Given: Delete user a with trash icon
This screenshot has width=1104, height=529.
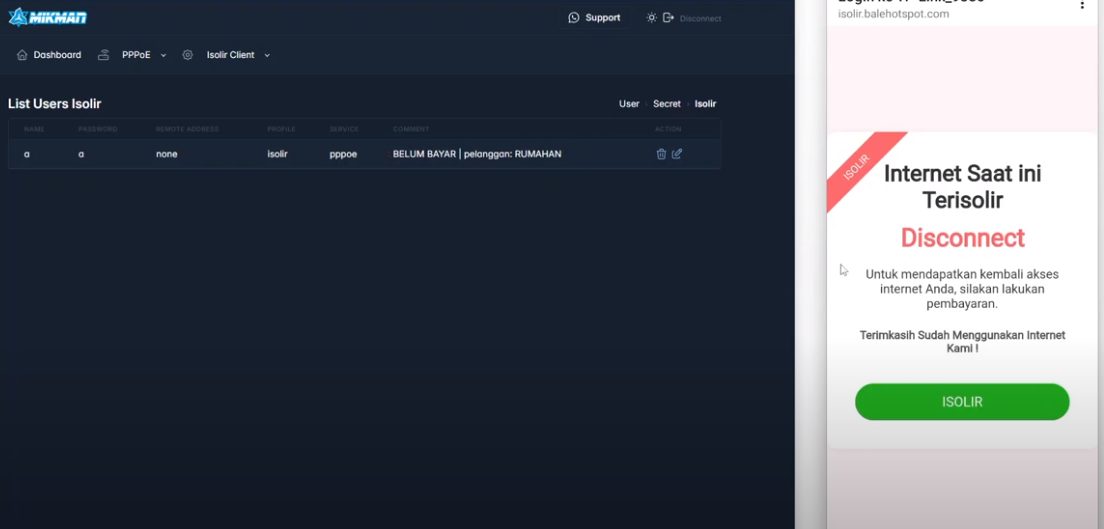Looking at the screenshot, I should [x=661, y=154].
